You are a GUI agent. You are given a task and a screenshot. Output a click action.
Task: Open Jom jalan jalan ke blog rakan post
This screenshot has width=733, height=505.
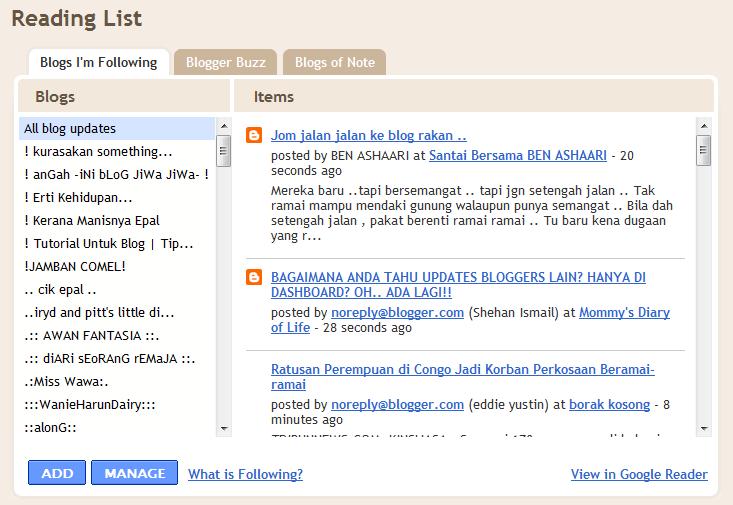pyautogui.click(x=369, y=135)
